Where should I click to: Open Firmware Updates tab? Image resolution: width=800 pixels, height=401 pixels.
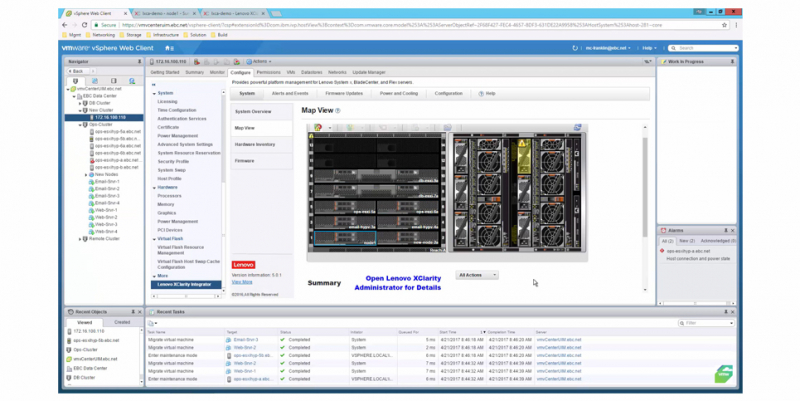(x=344, y=94)
